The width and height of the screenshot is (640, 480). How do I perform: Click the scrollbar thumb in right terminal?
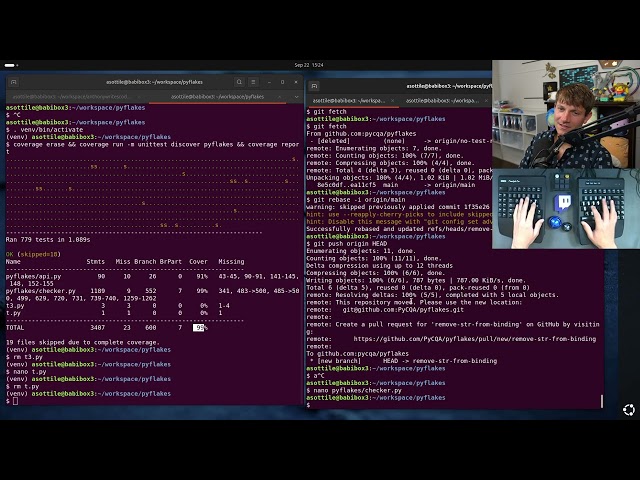pyautogui.click(x=602, y=401)
